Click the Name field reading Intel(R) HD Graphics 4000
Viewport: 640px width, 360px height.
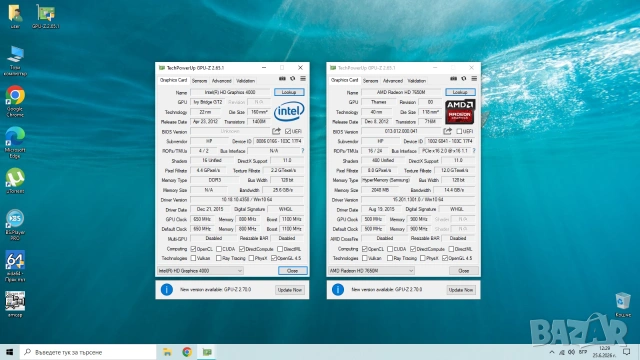[230, 92]
